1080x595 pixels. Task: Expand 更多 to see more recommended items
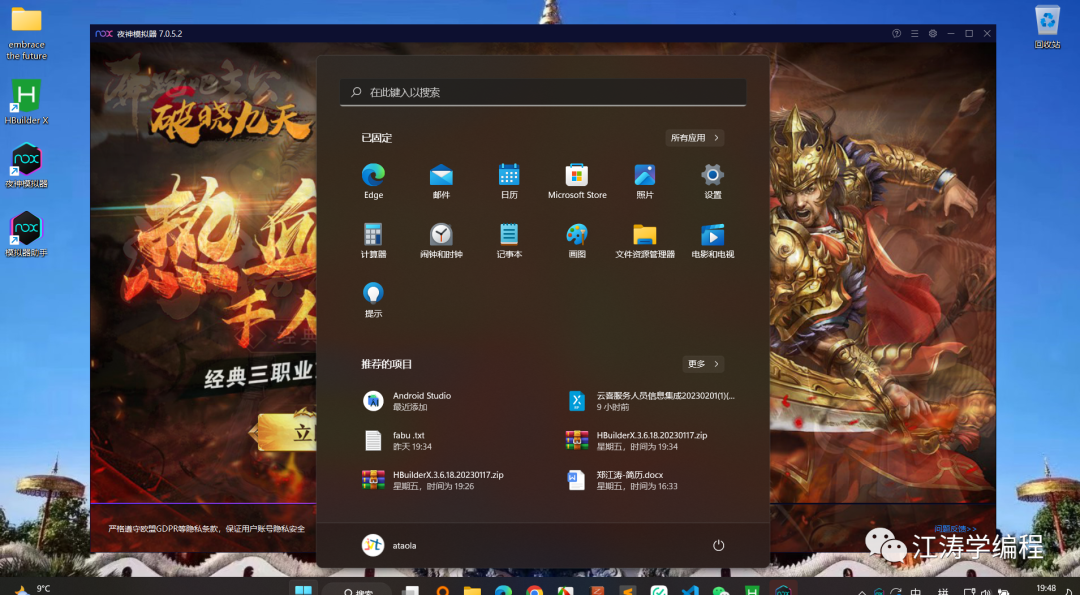pos(702,363)
